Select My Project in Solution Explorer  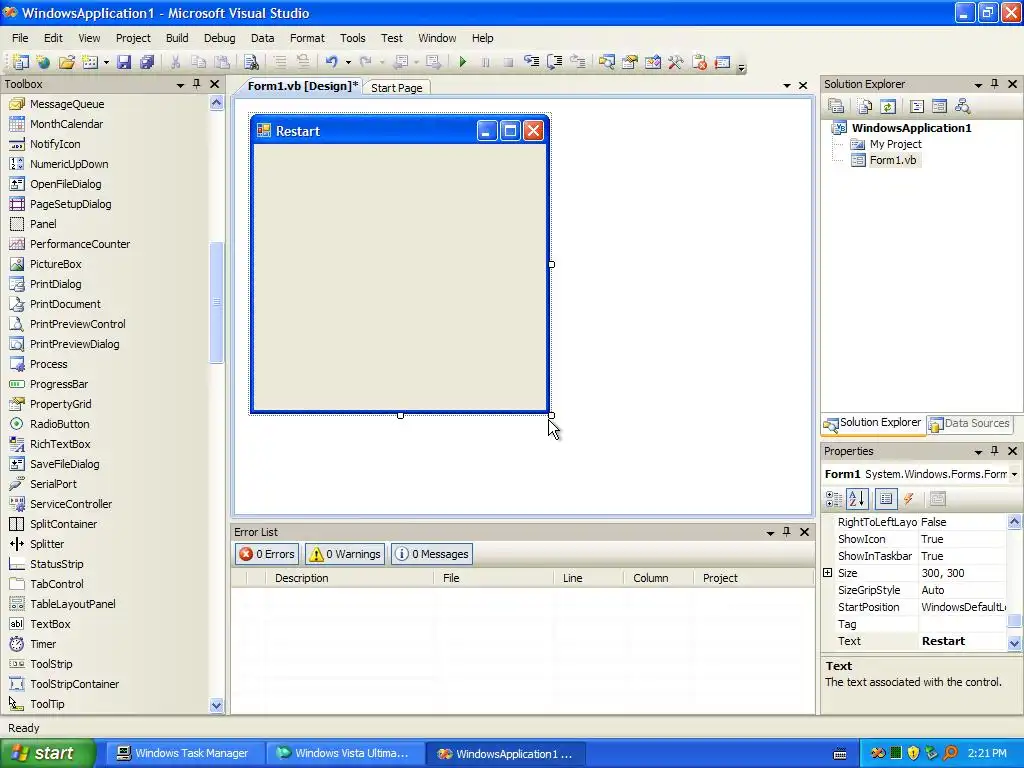pos(895,144)
